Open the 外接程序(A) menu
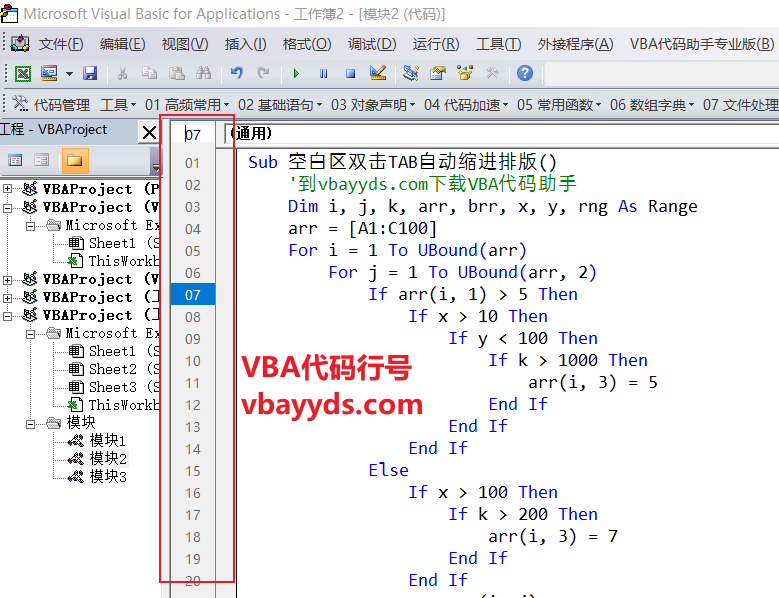The width and height of the screenshot is (779, 598). click(575, 44)
